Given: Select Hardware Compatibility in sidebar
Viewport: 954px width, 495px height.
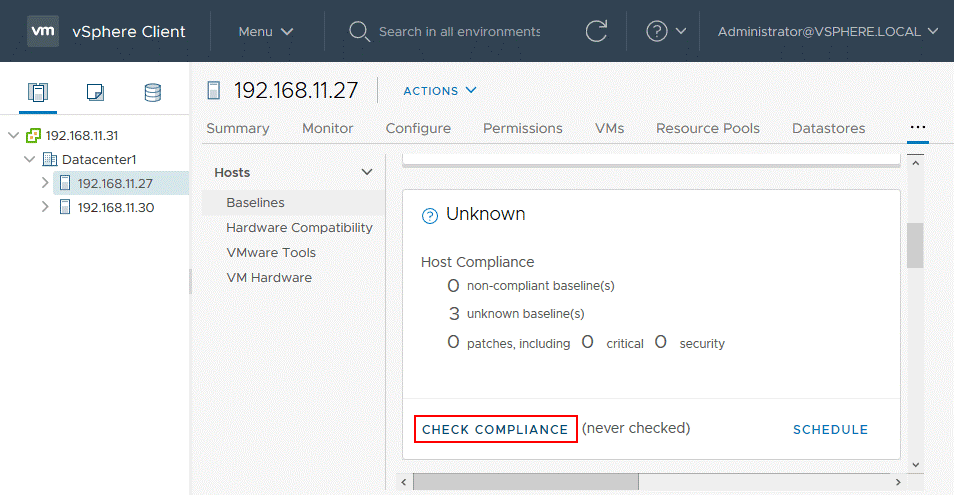Looking at the screenshot, I should pyautogui.click(x=299, y=228).
